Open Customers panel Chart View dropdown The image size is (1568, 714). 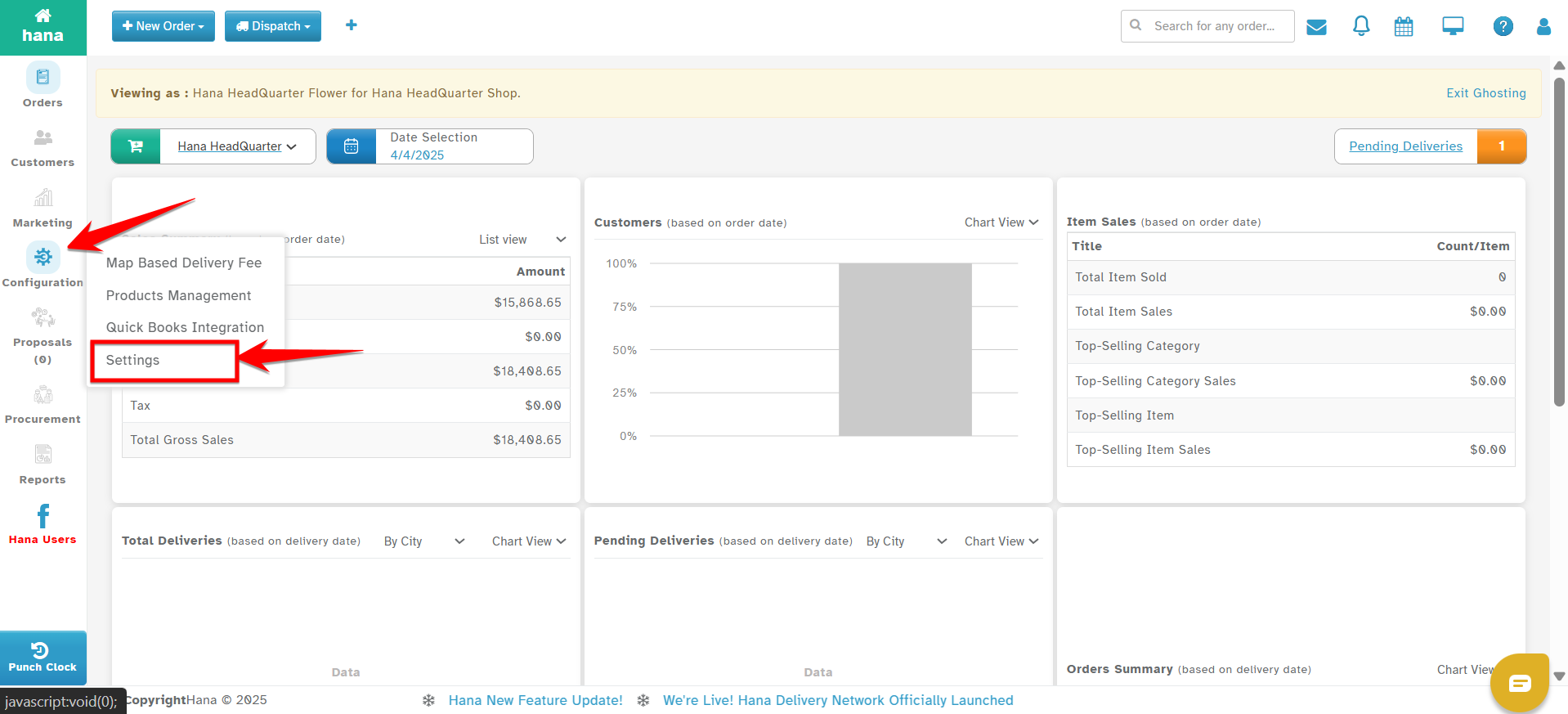[x=1001, y=222]
